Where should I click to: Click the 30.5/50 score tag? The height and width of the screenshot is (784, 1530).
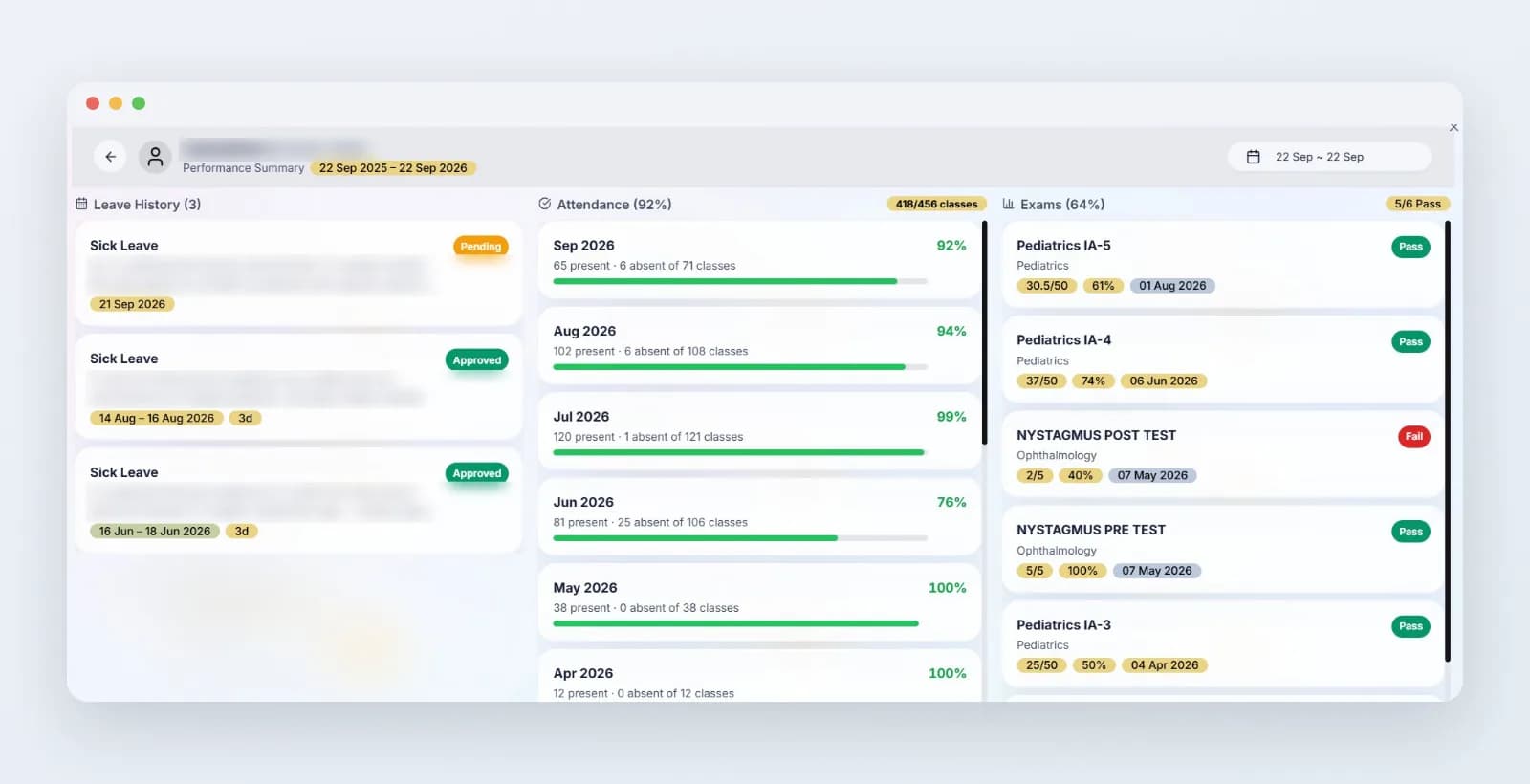point(1047,286)
